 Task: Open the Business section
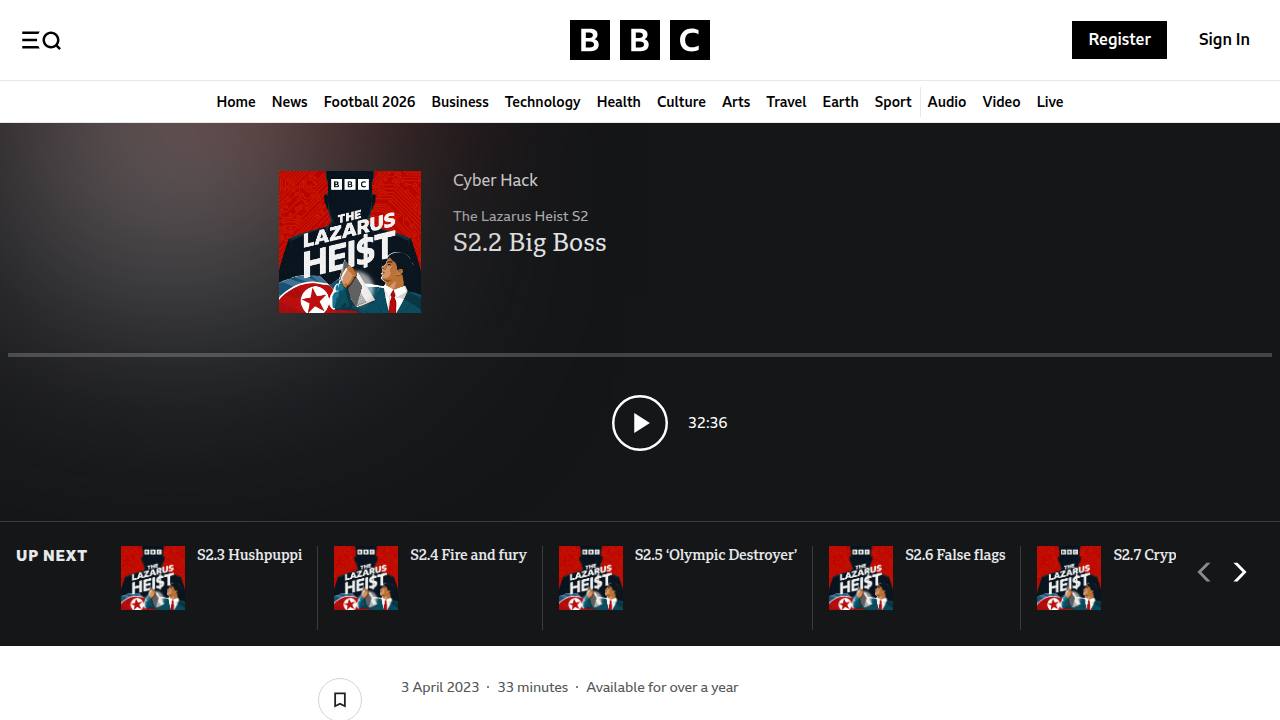(x=460, y=102)
